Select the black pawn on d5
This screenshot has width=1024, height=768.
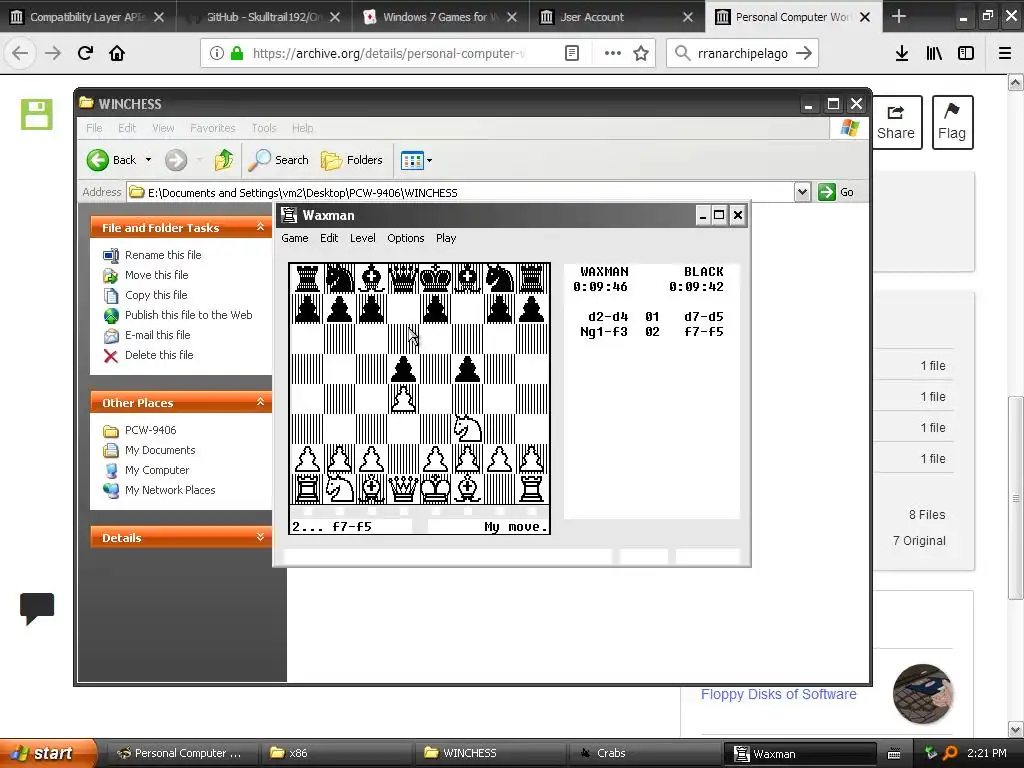403,368
